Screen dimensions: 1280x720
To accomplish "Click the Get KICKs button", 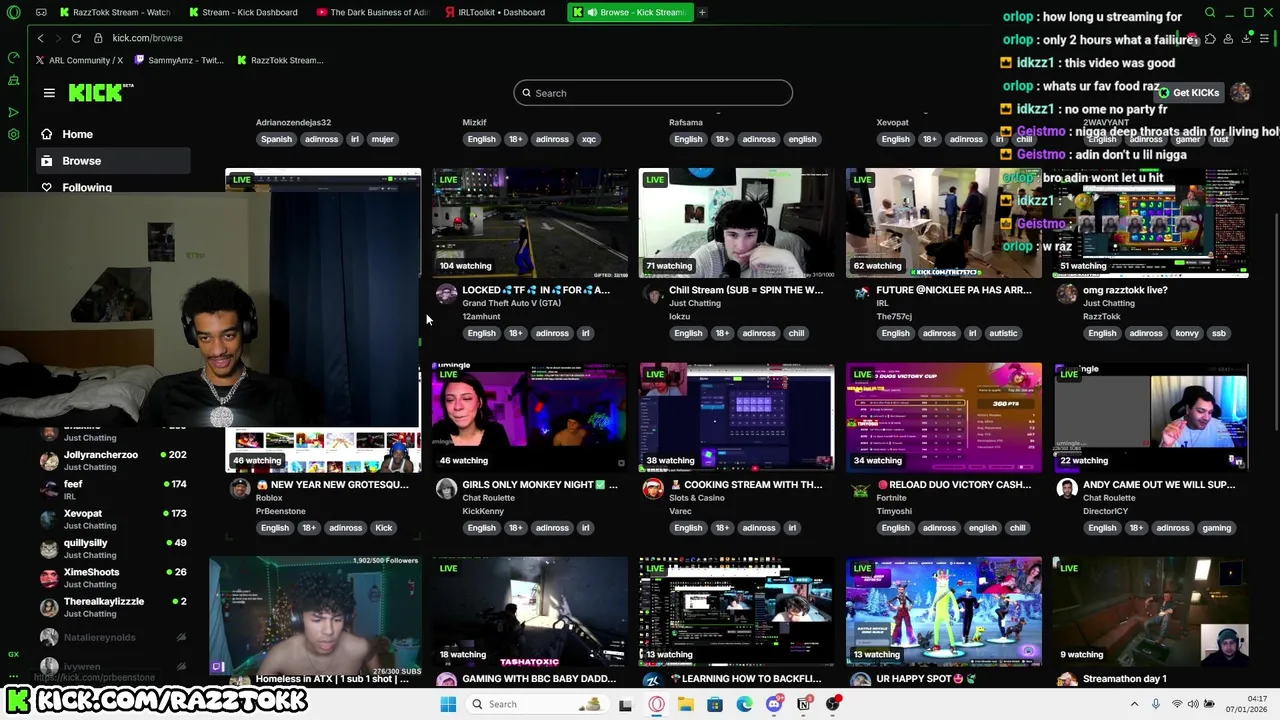I will pyautogui.click(x=1189, y=93).
